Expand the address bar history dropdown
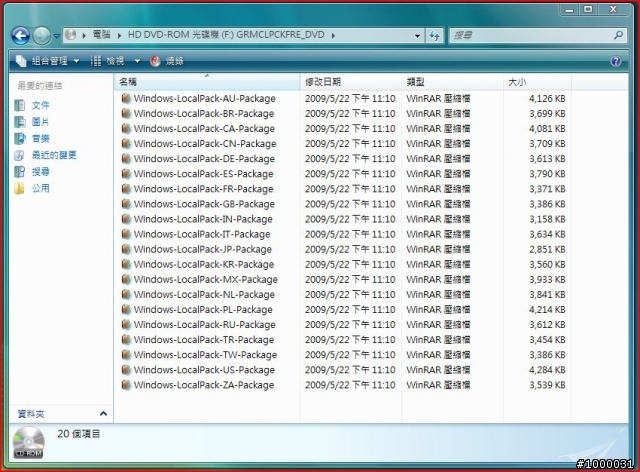Viewport: 640px width, 472px height. click(x=417, y=36)
